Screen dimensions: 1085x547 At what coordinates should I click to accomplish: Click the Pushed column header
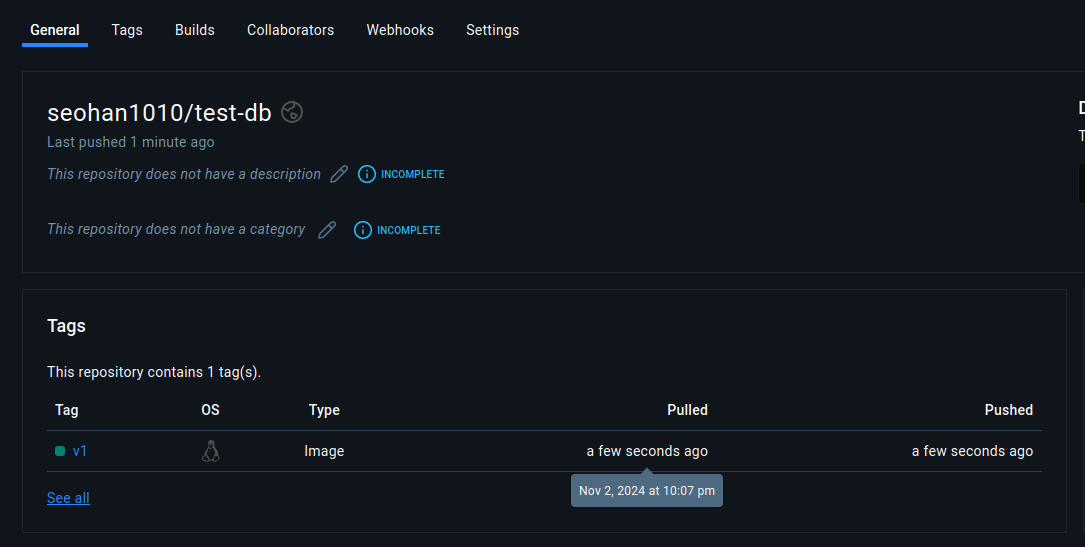(1009, 410)
